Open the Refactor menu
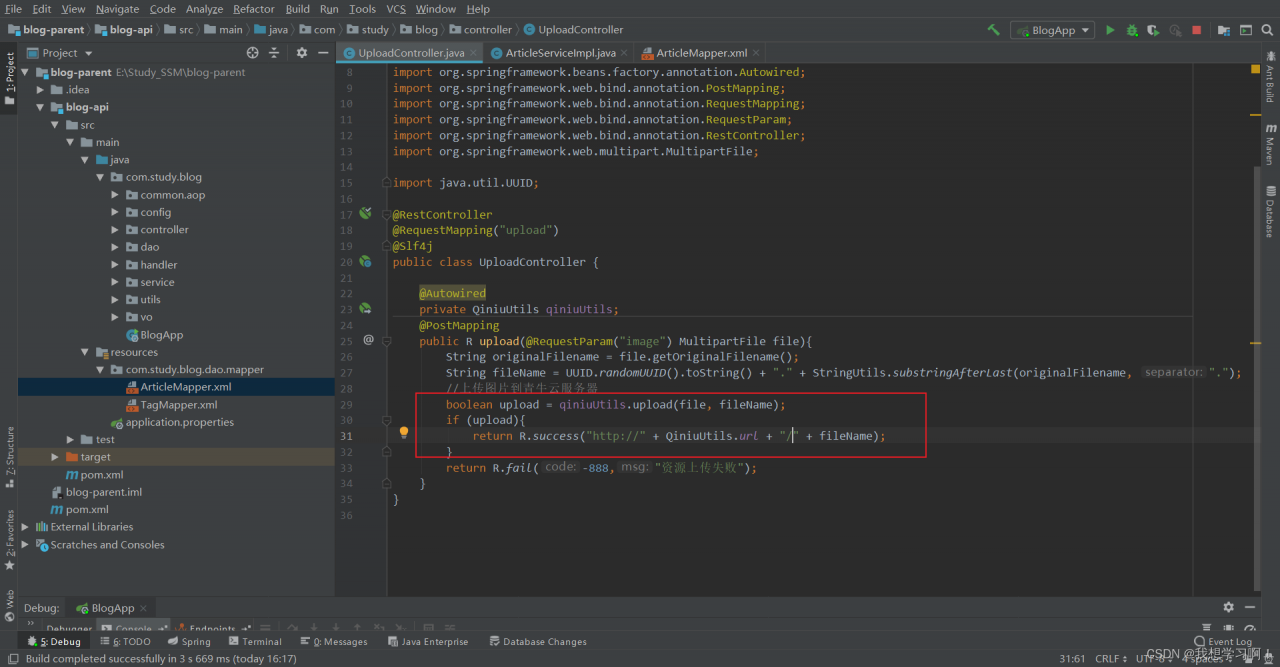The width and height of the screenshot is (1280, 667). [x=253, y=9]
